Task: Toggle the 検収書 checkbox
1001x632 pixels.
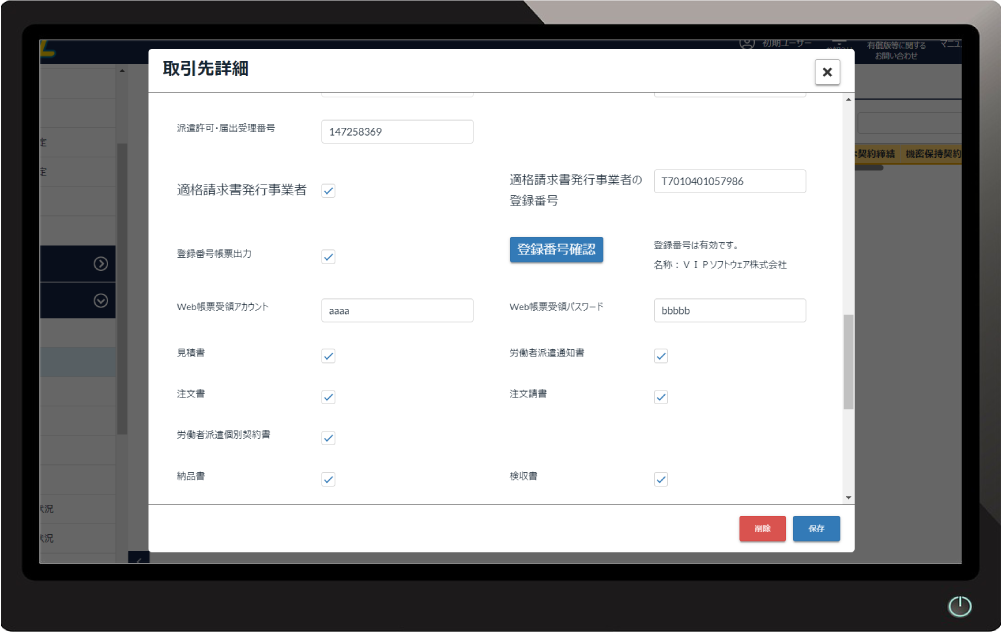Action: 661,479
